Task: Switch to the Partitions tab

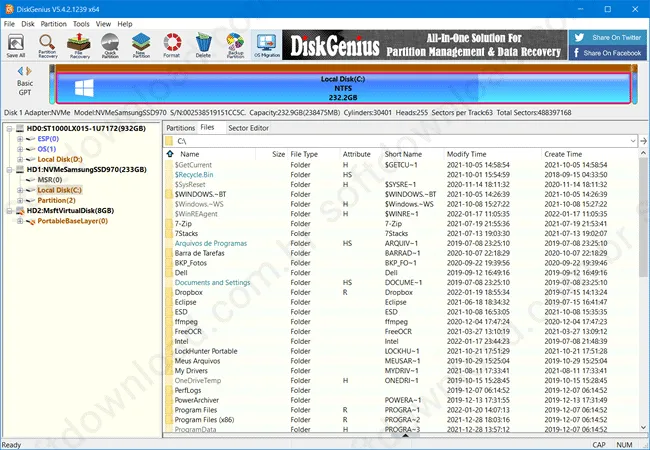Action: 180,128
